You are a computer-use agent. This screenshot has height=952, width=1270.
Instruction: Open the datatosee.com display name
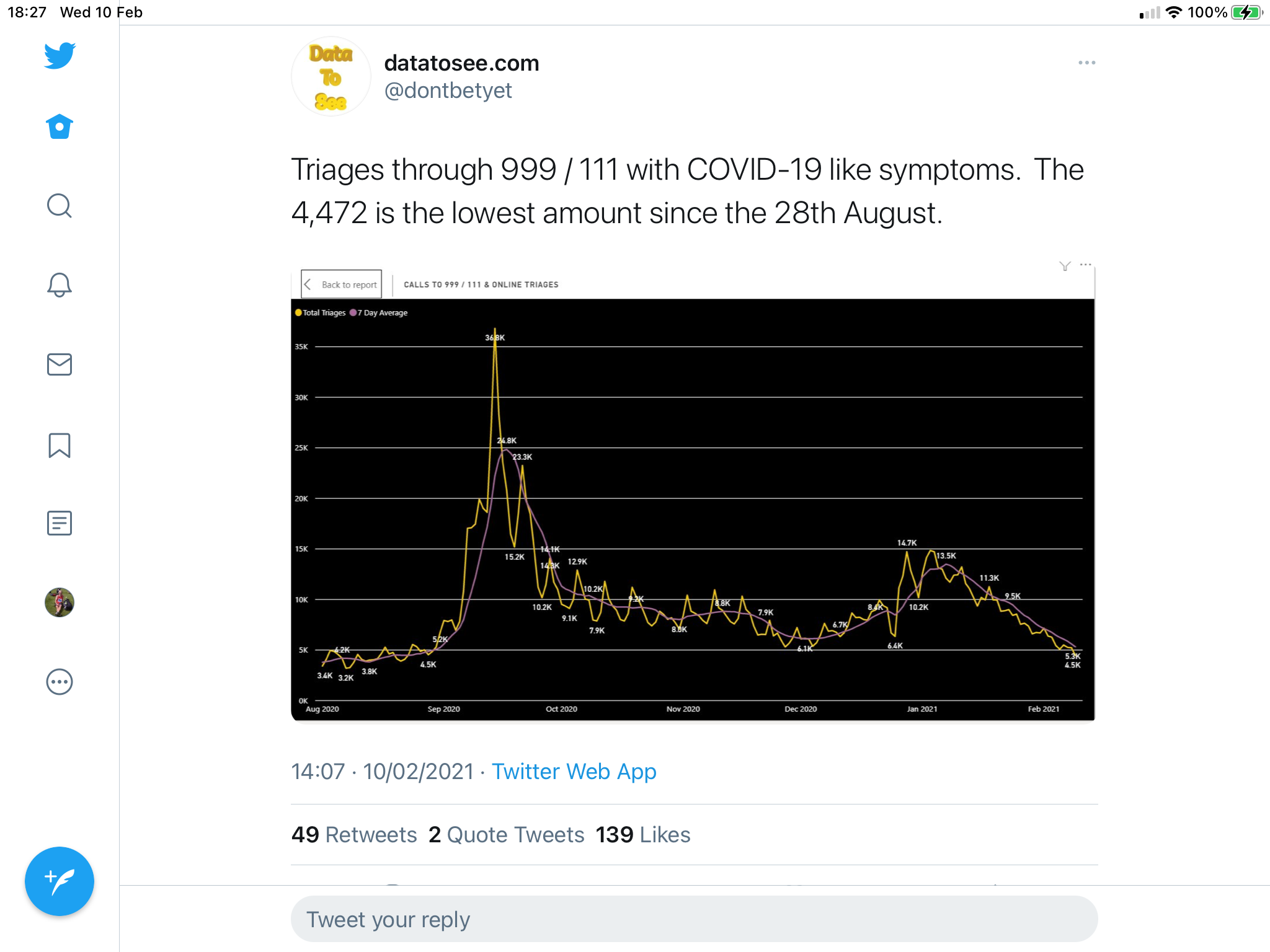(461, 63)
